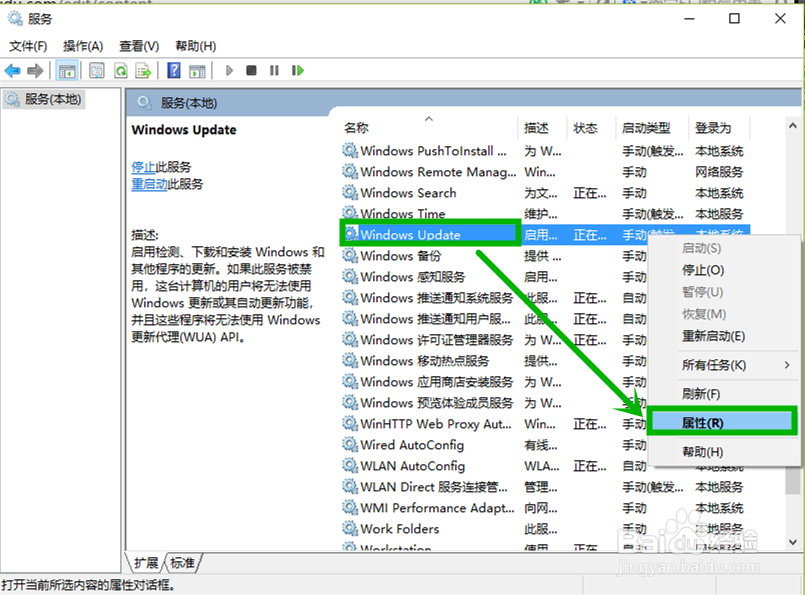Click the scrollbar down arrow in services list
The image size is (805, 595).
point(793,542)
